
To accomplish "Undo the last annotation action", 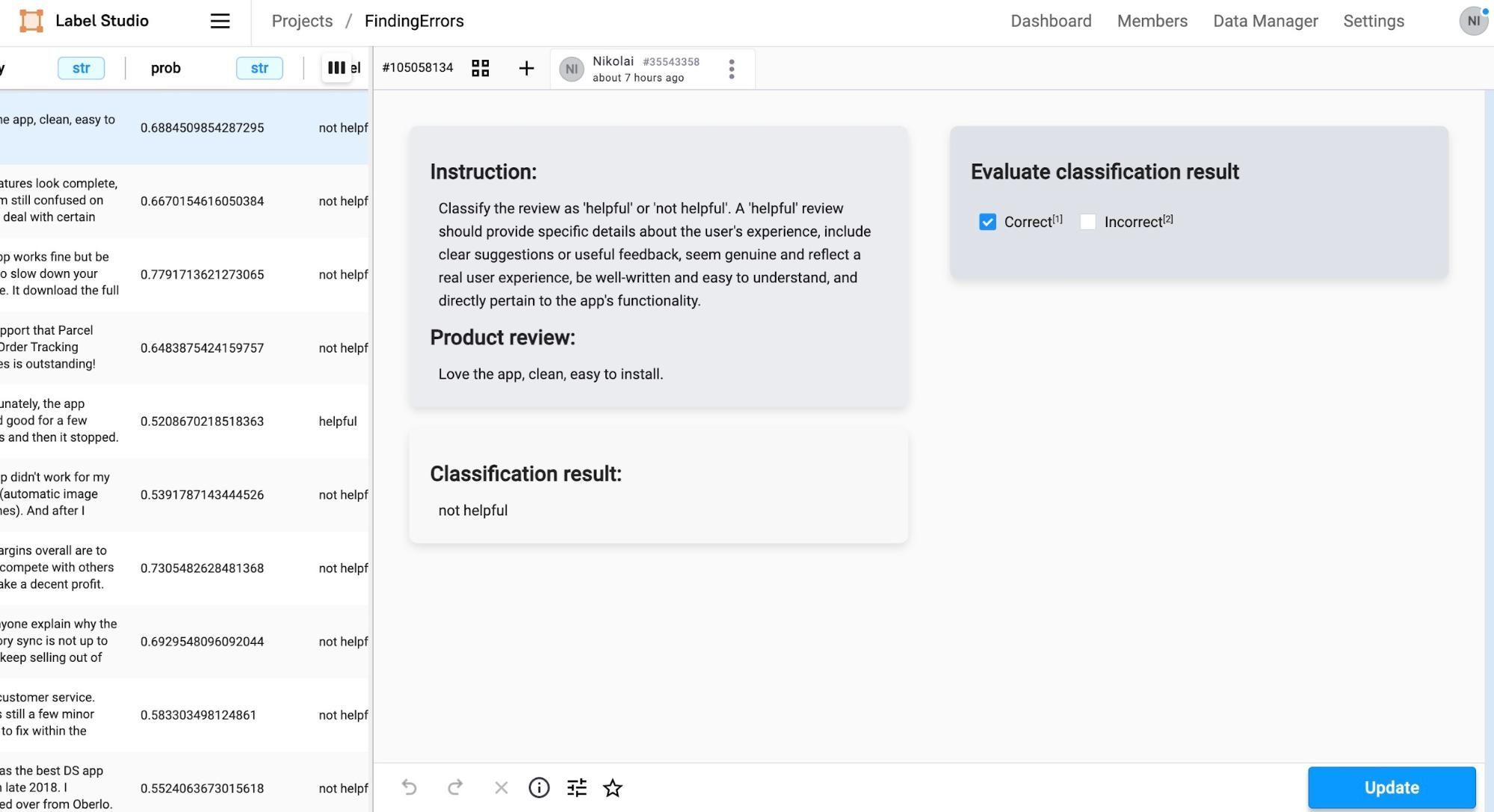I will (409, 787).
